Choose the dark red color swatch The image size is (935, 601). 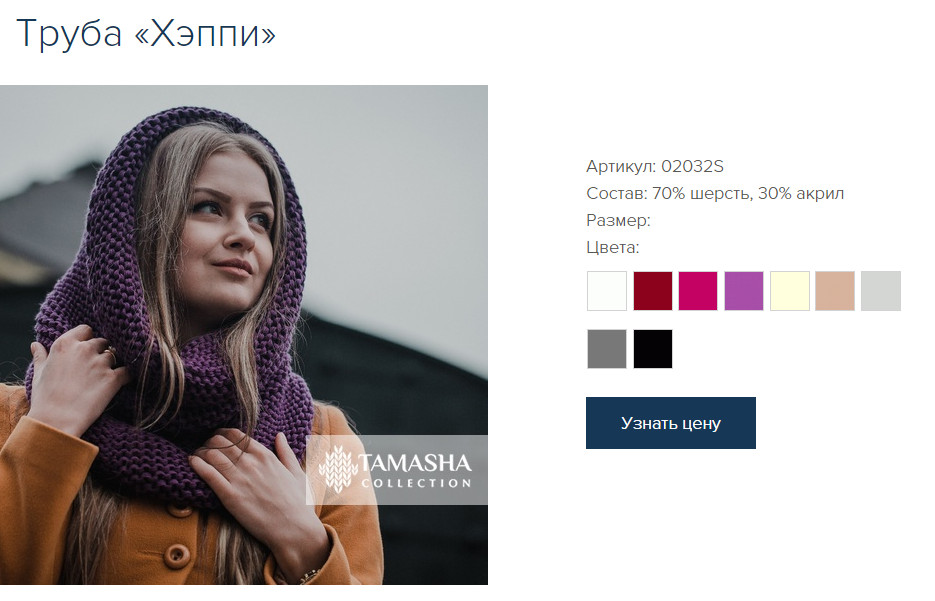tap(652, 291)
